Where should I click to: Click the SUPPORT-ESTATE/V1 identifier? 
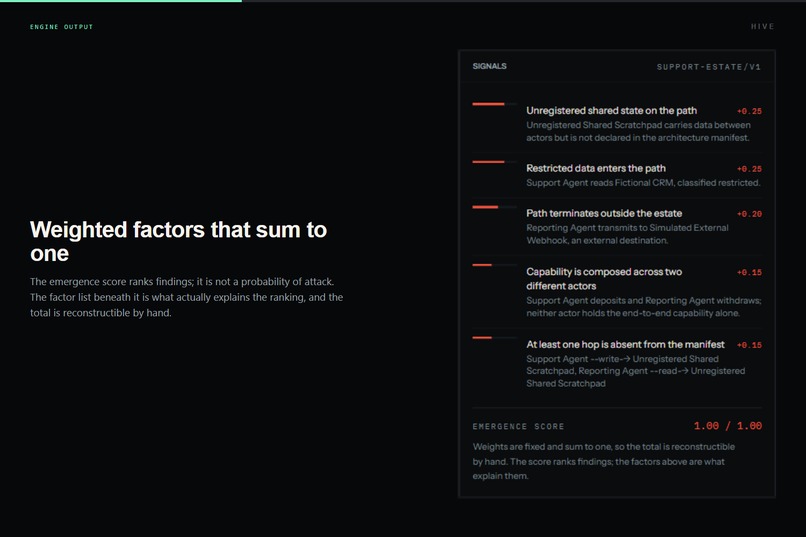point(708,67)
